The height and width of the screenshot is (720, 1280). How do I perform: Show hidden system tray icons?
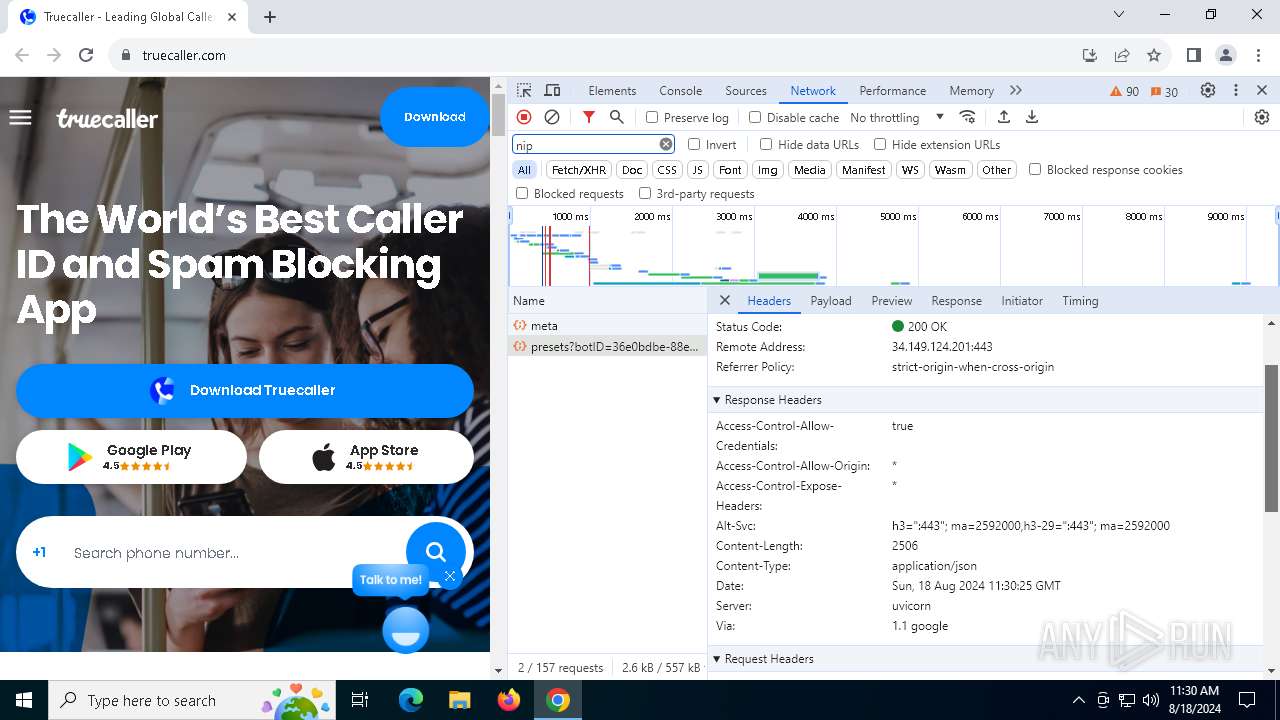1078,700
